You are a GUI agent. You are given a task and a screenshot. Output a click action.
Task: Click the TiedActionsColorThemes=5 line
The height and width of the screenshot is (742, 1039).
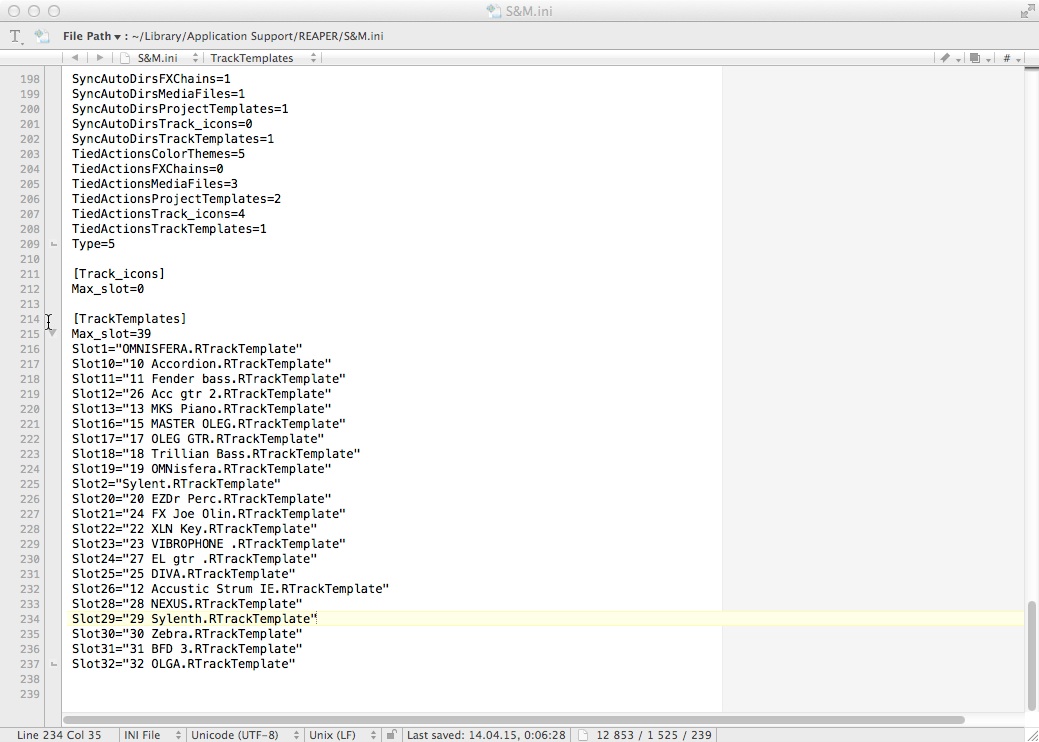click(x=158, y=154)
